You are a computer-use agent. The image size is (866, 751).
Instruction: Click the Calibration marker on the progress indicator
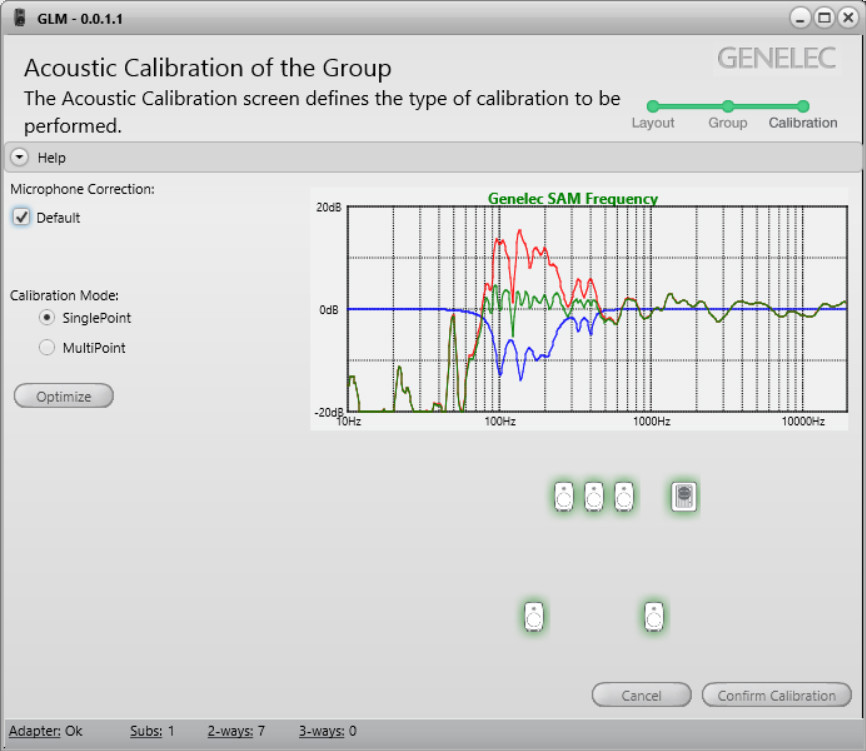[803, 106]
